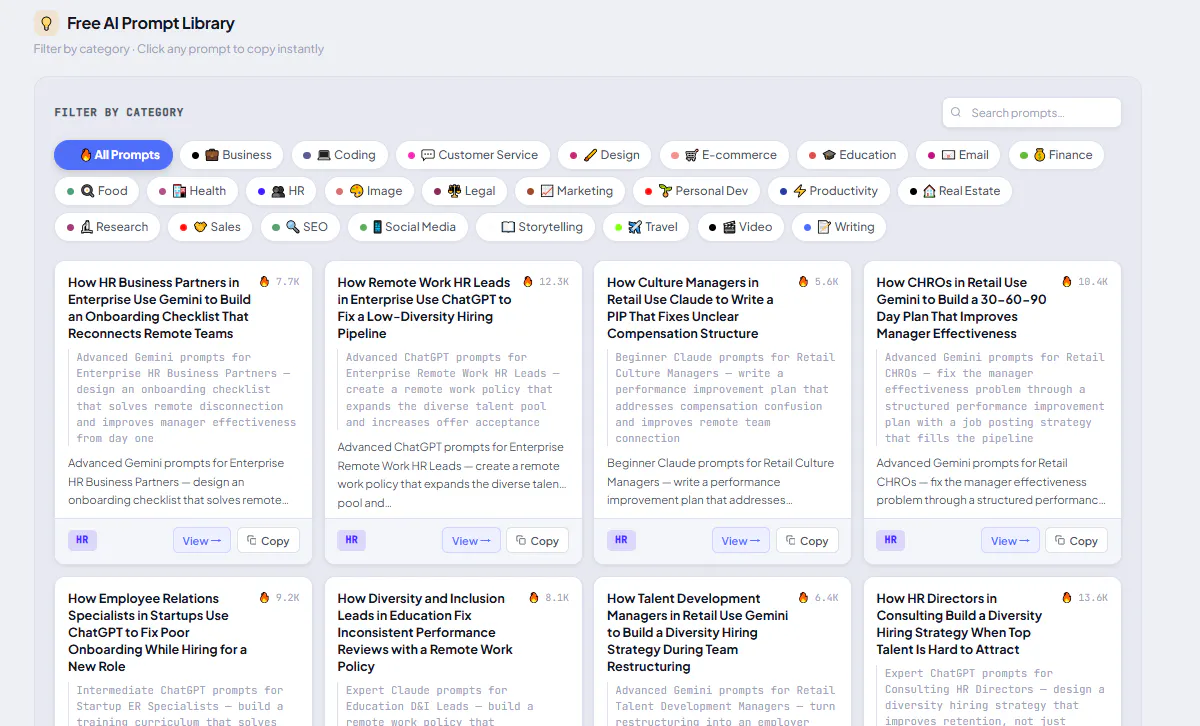Filter by Marketing category
The image size is (1200, 726).
pyautogui.click(x=570, y=191)
